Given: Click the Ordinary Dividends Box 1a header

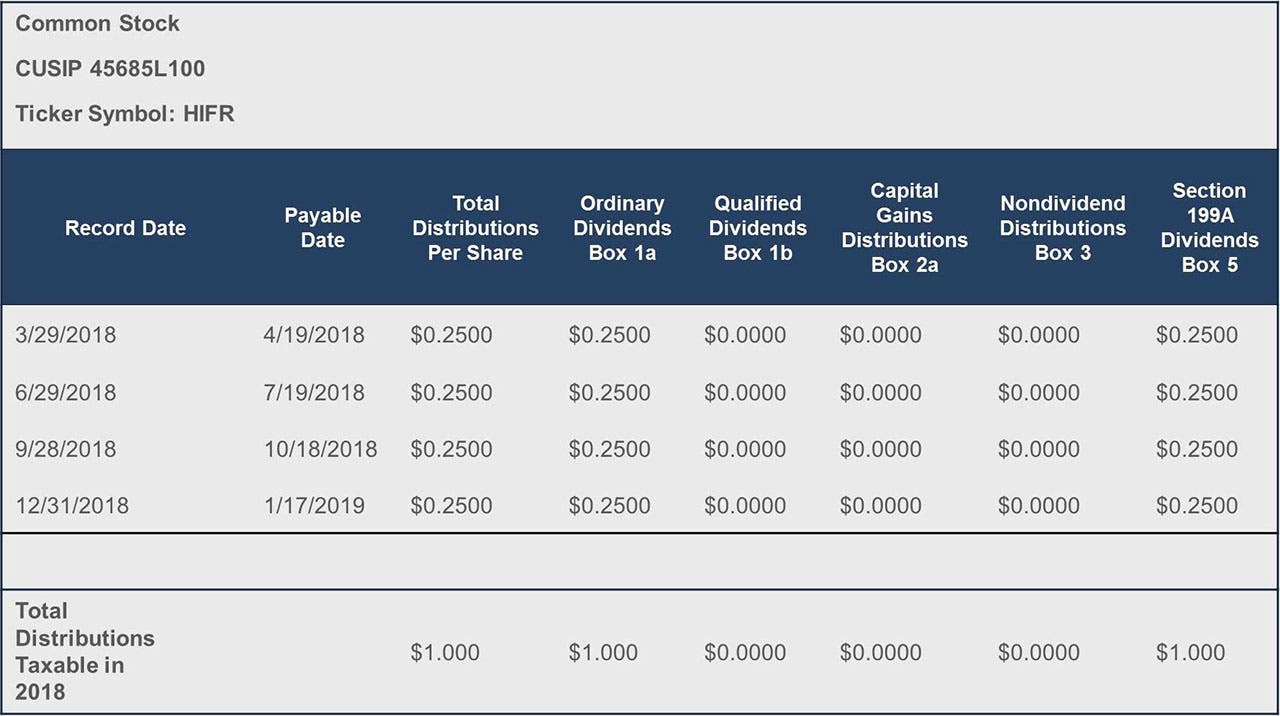Looking at the screenshot, I should (622, 228).
